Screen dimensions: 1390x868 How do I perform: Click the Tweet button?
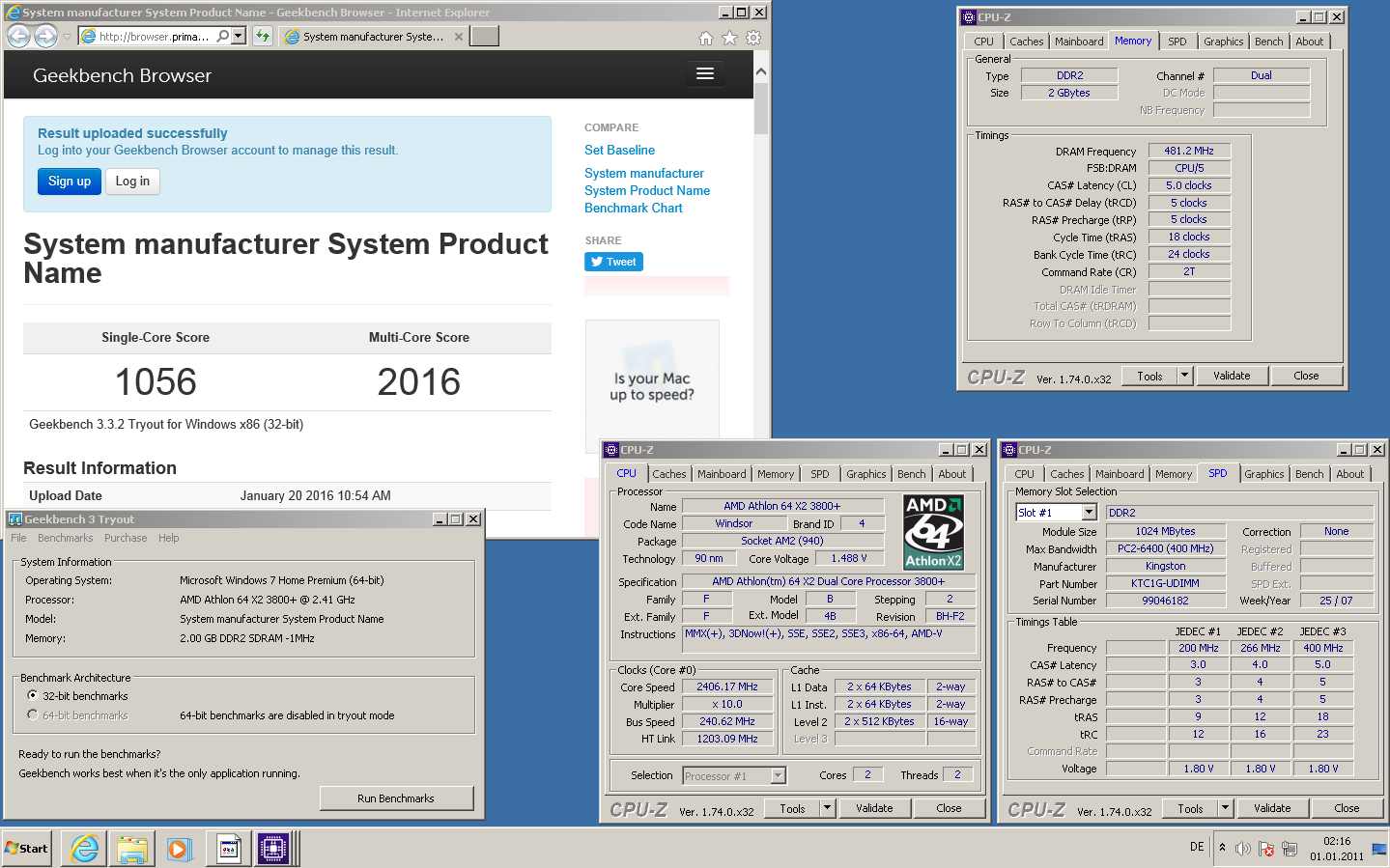[x=613, y=262]
